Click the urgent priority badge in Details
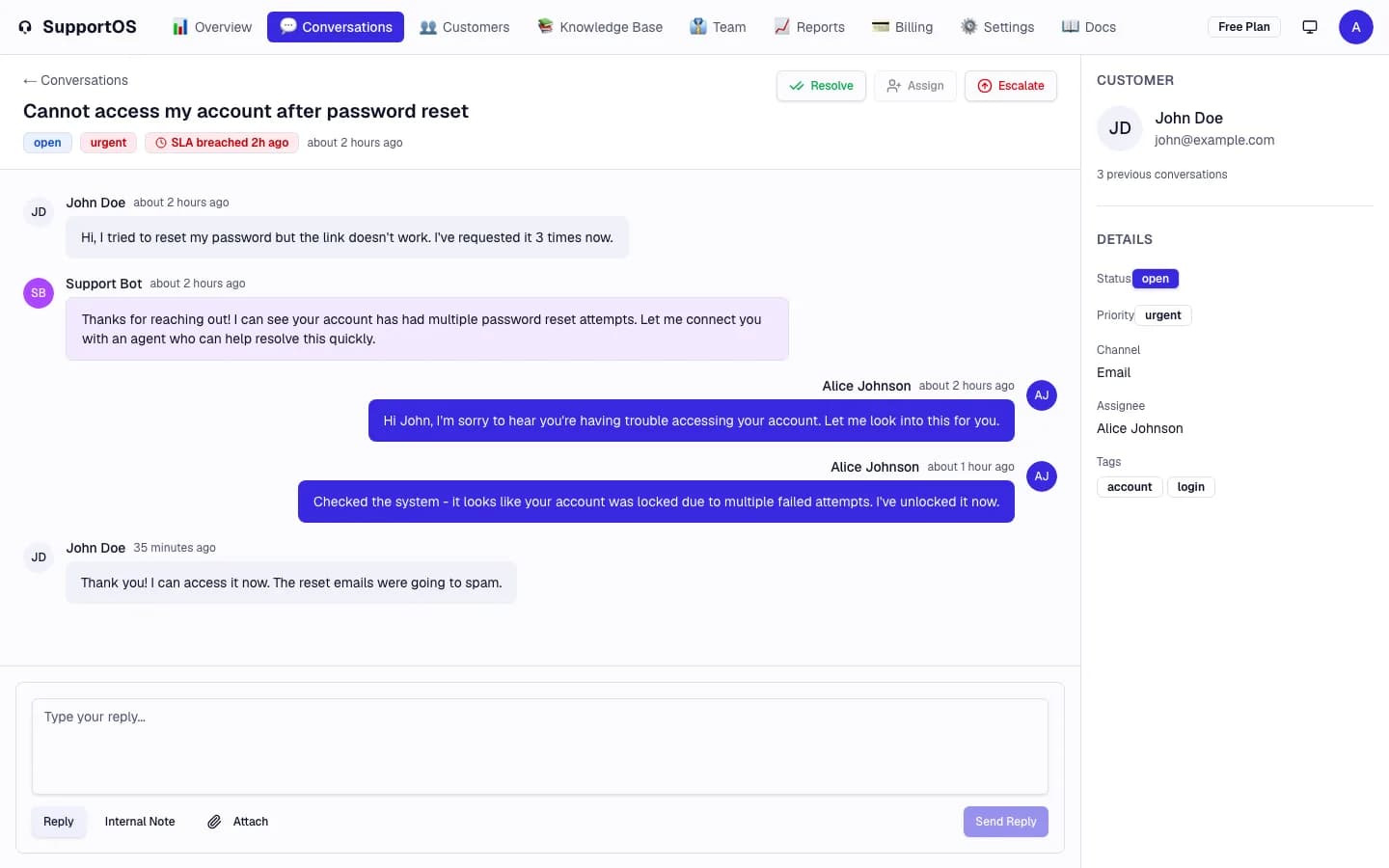 [x=1163, y=315]
